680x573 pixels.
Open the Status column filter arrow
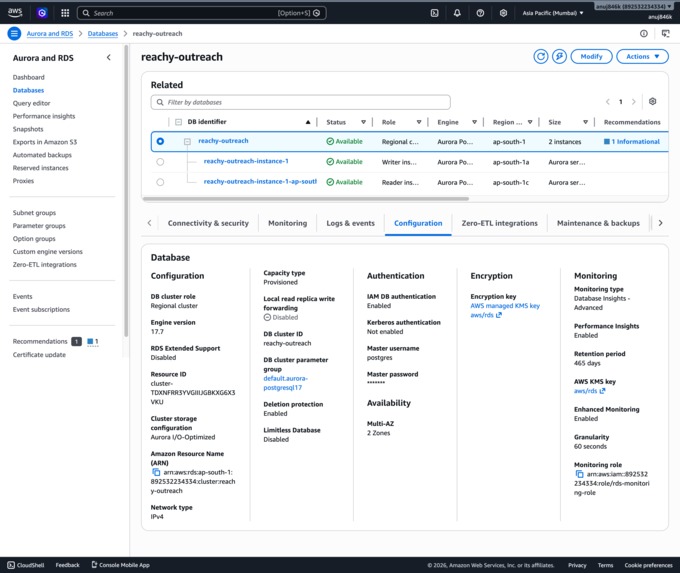point(363,122)
